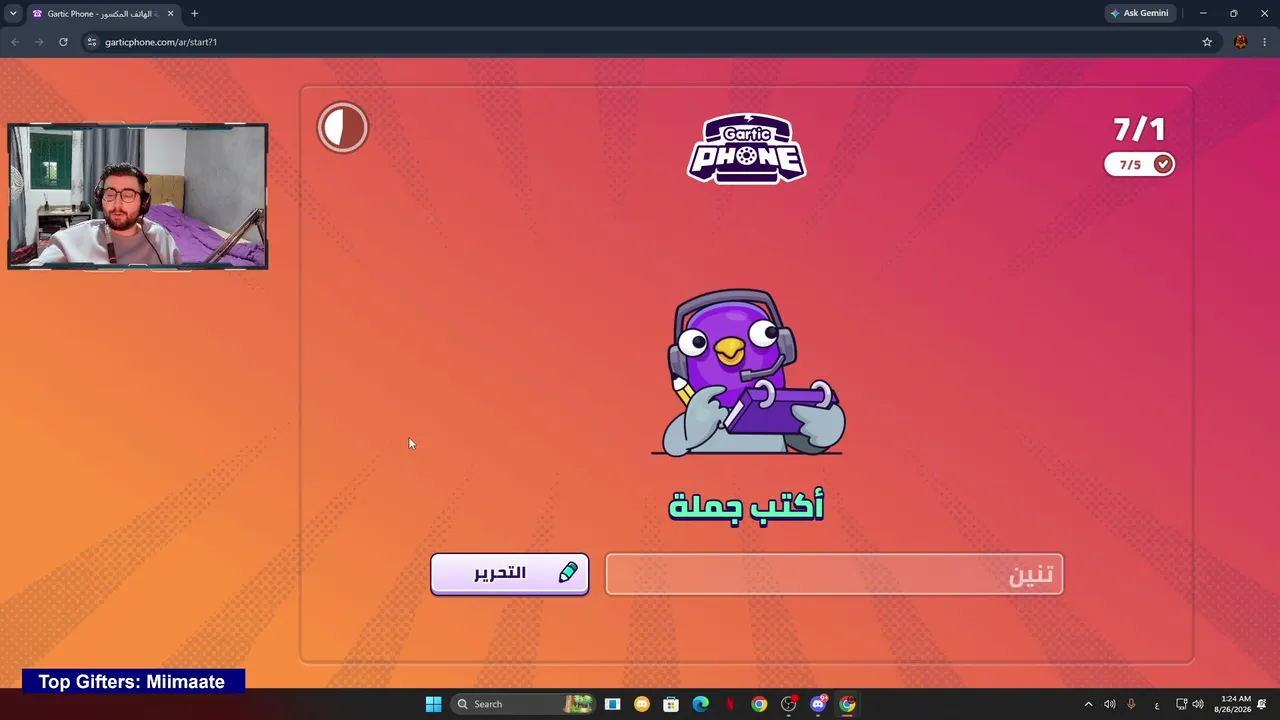Go forward to the next page

click(39, 42)
